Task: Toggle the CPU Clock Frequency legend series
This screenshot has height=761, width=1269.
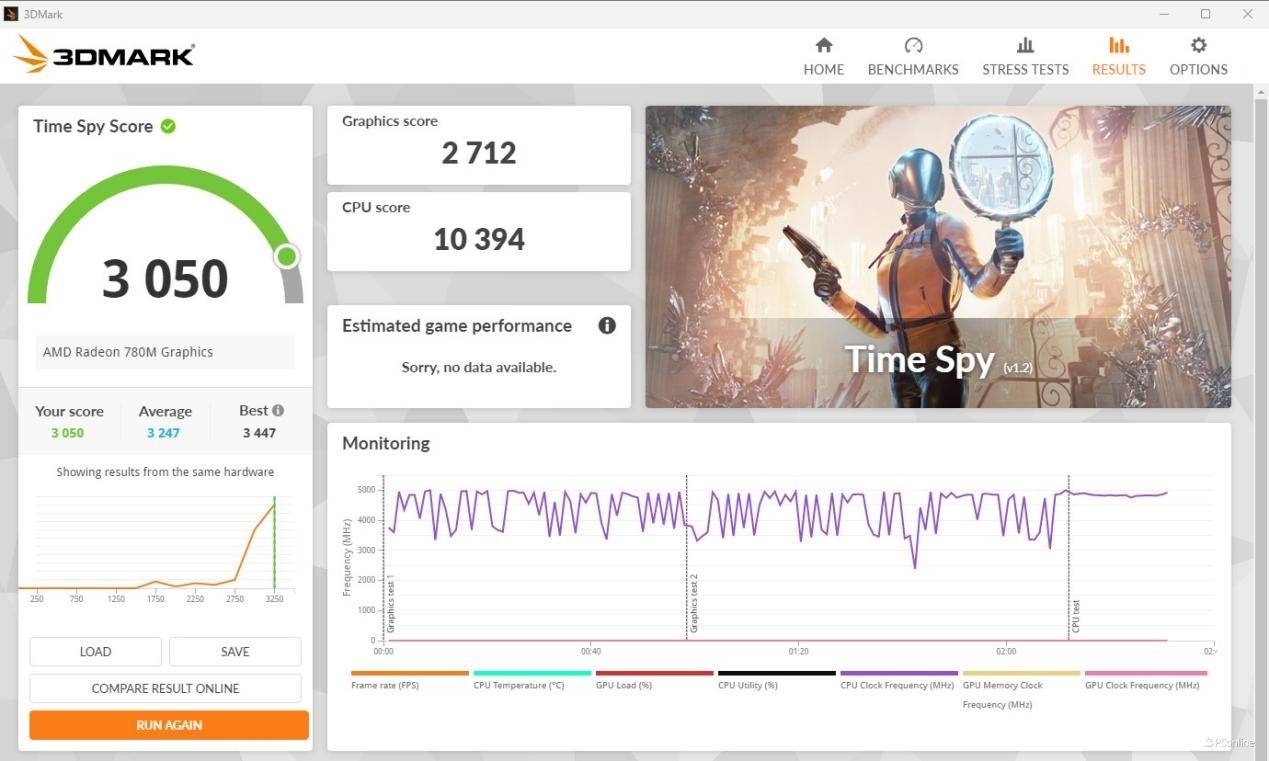Action: pos(897,685)
